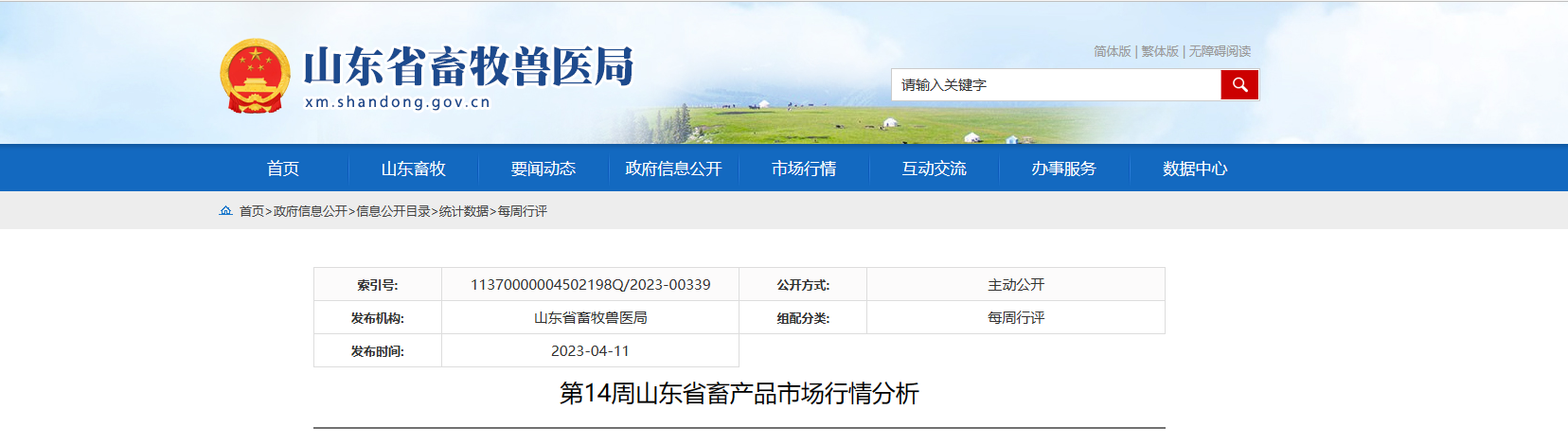Open 办事服务 in the navigation bar

[1063, 169]
